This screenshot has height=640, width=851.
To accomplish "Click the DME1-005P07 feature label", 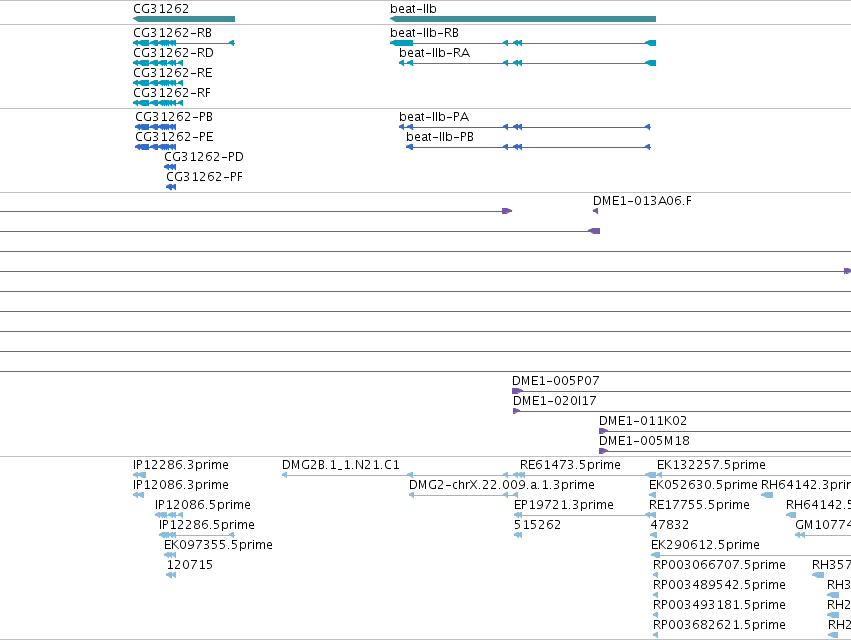I will click(x=556, y=381).
